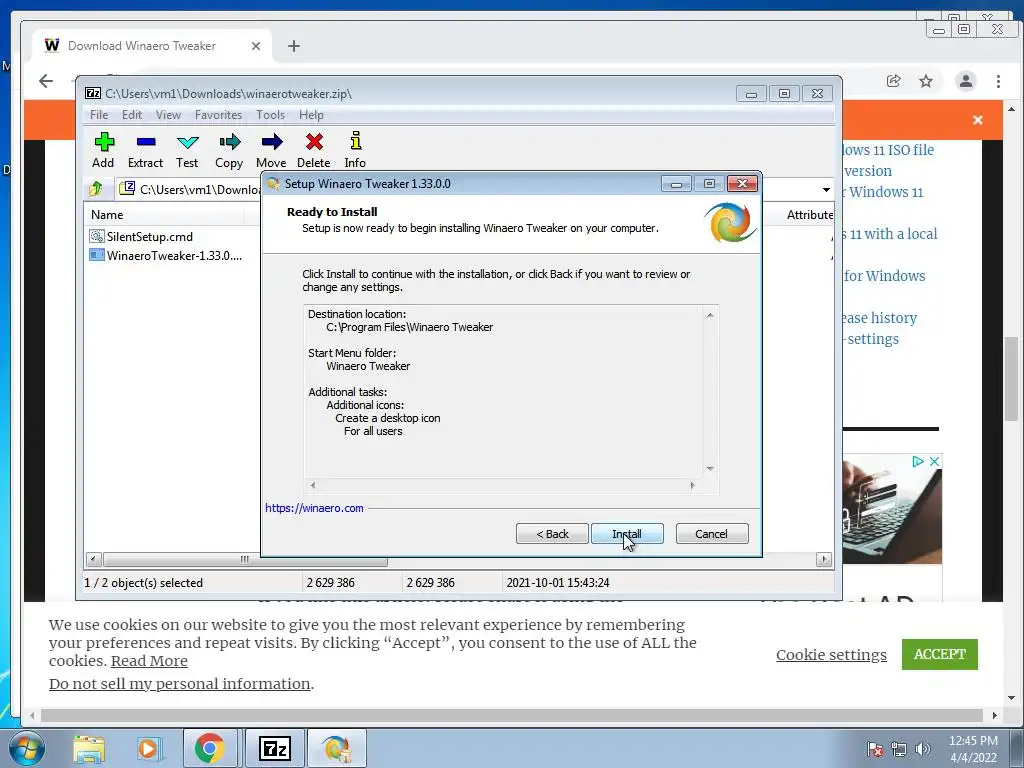The image size is (1024, 768).
Task: Click Action Center flag tray icon
Action: (x=874, y=749)
